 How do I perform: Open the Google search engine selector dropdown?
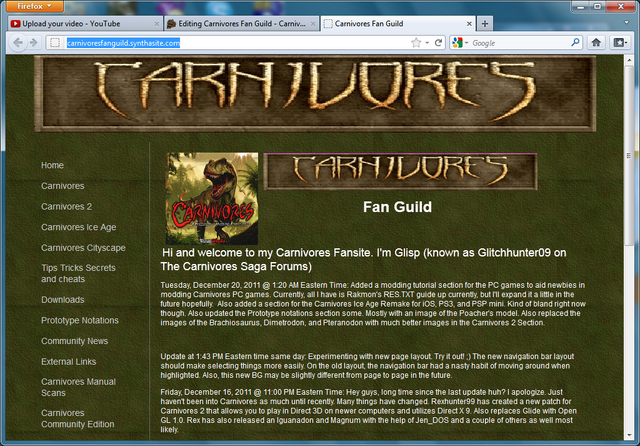point(460,43)
